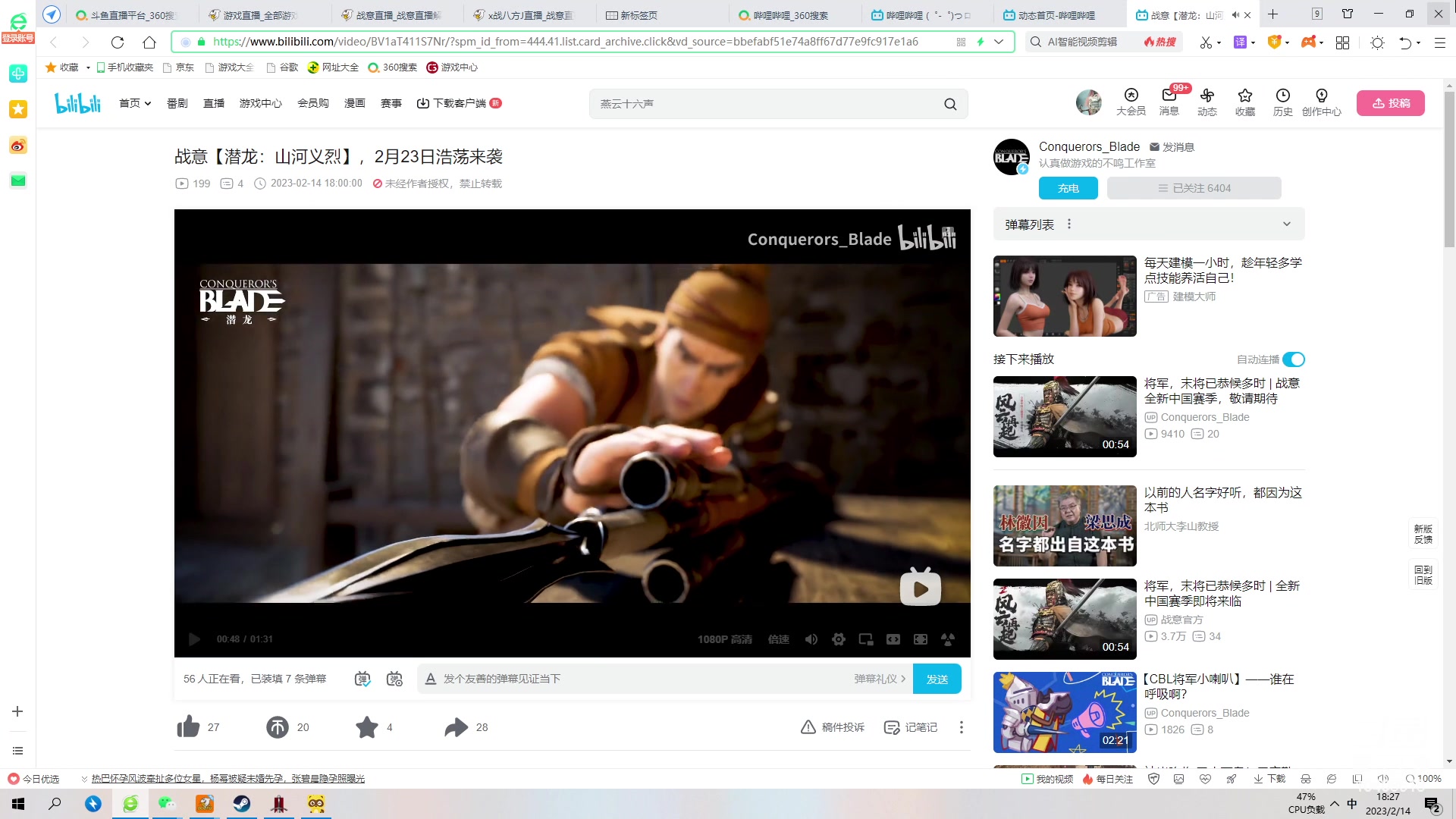Go to 直播 section
The image size is (1456, 819).
click(x=214, y=103)
